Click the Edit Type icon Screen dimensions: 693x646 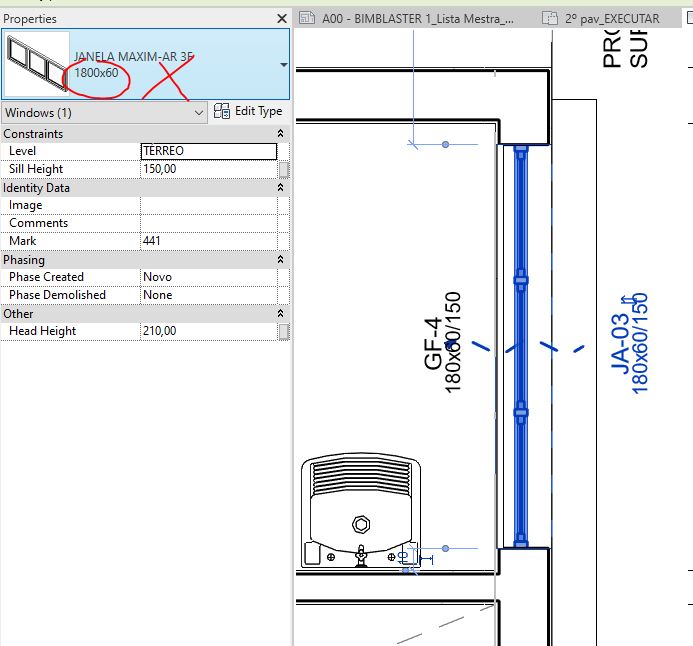tap(221, 111)
